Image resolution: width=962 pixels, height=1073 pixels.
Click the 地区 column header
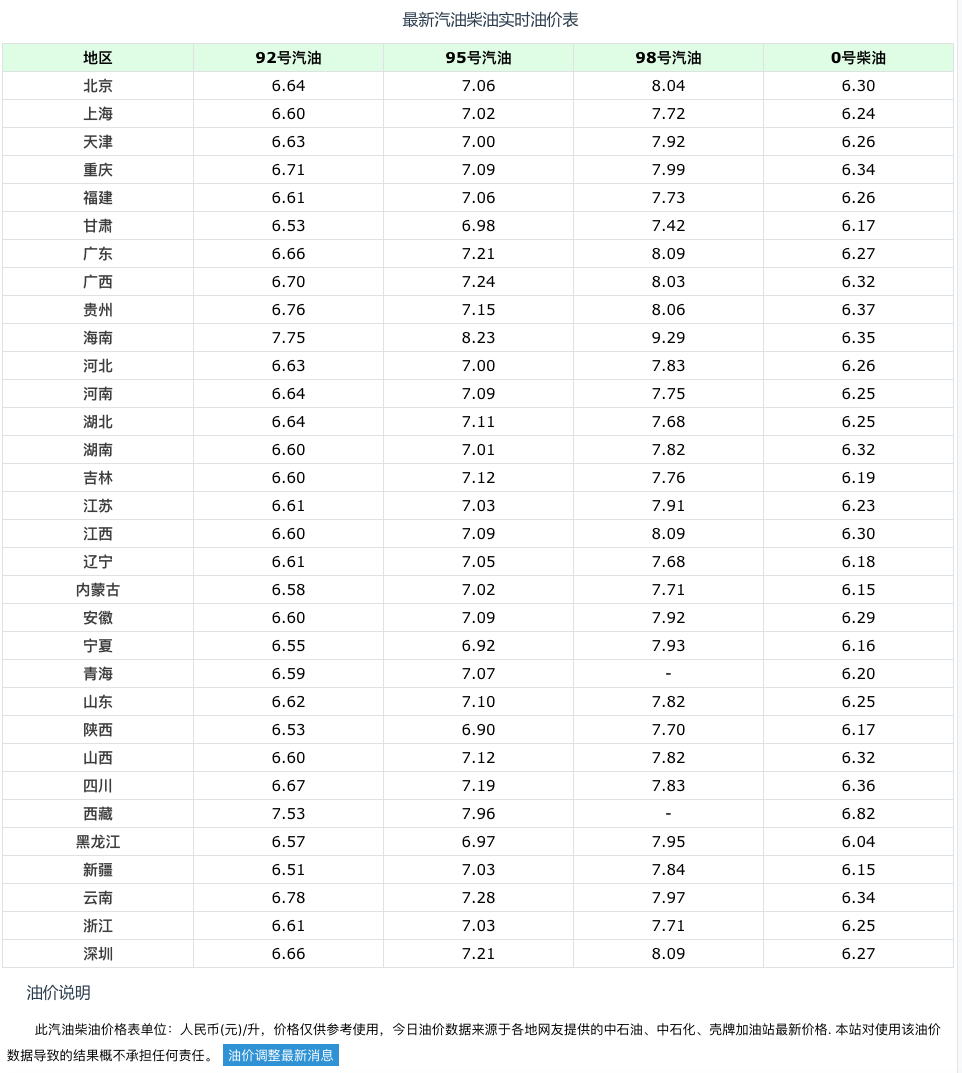point(98,58)
